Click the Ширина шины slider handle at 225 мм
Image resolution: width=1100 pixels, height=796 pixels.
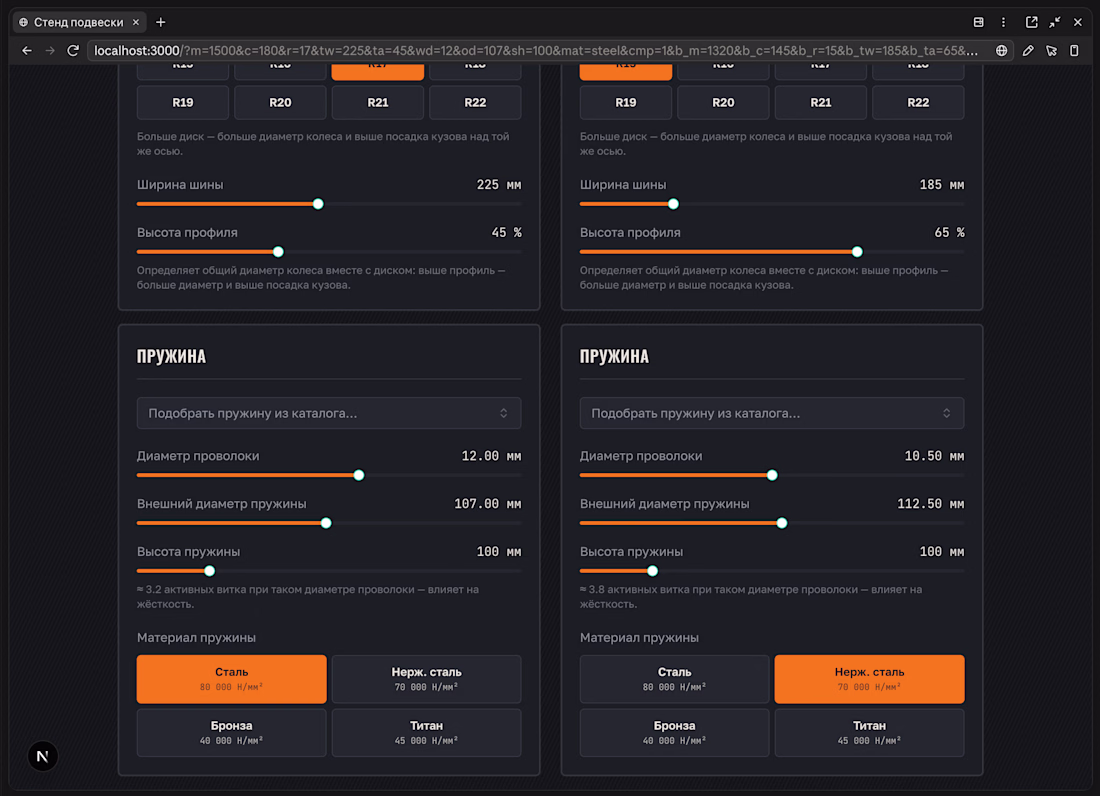(x=318, y=204)
